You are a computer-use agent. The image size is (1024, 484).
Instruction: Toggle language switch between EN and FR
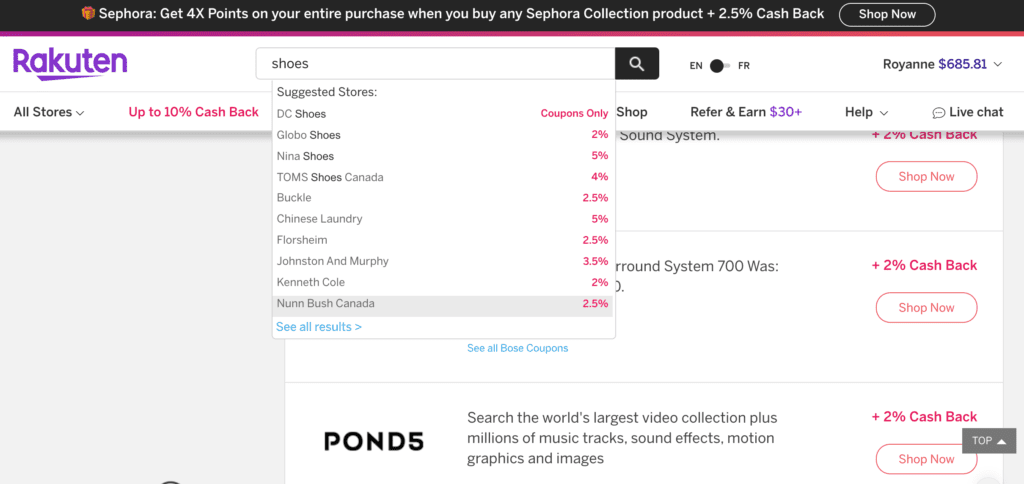click(718, 66)
